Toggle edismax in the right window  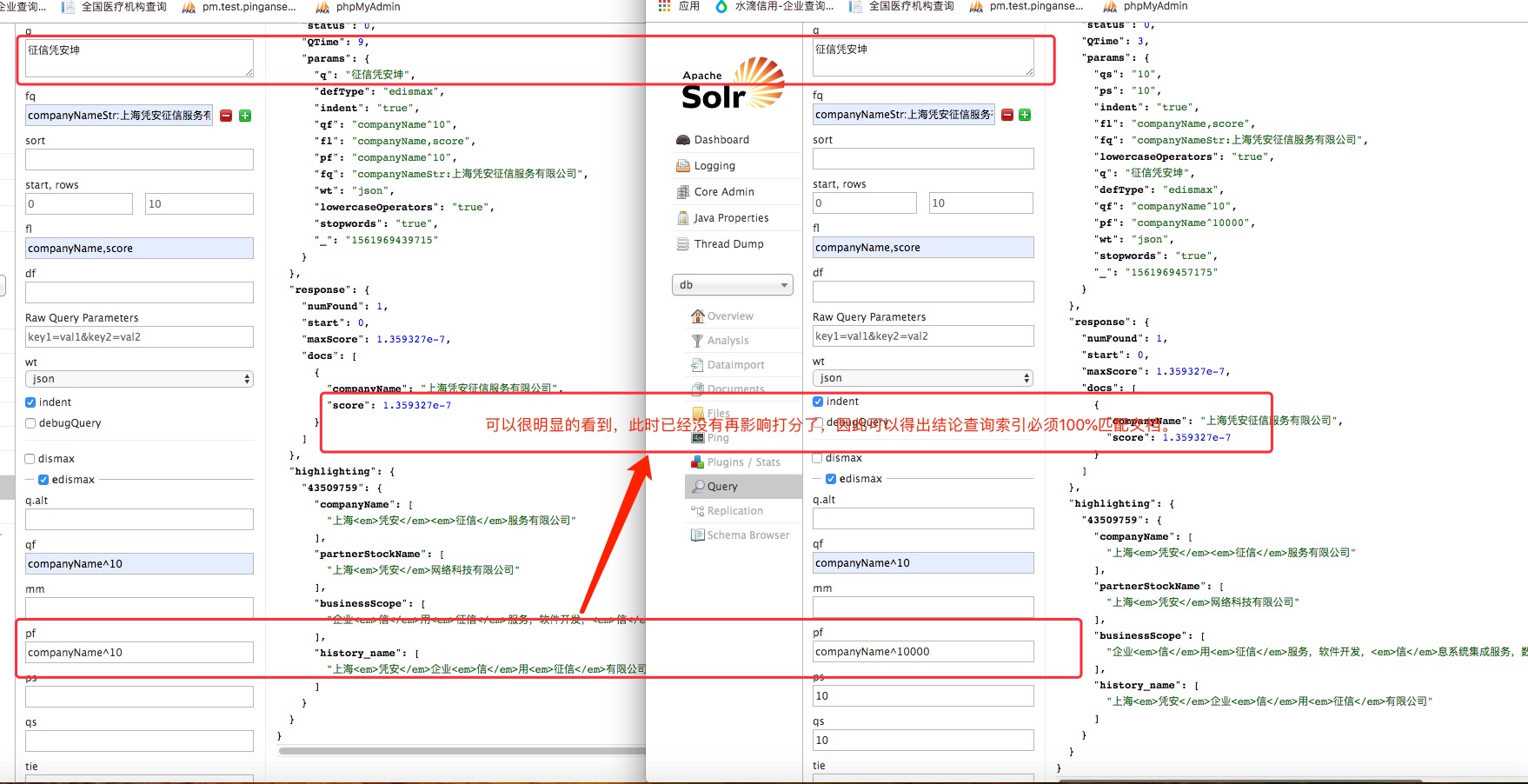831,479
